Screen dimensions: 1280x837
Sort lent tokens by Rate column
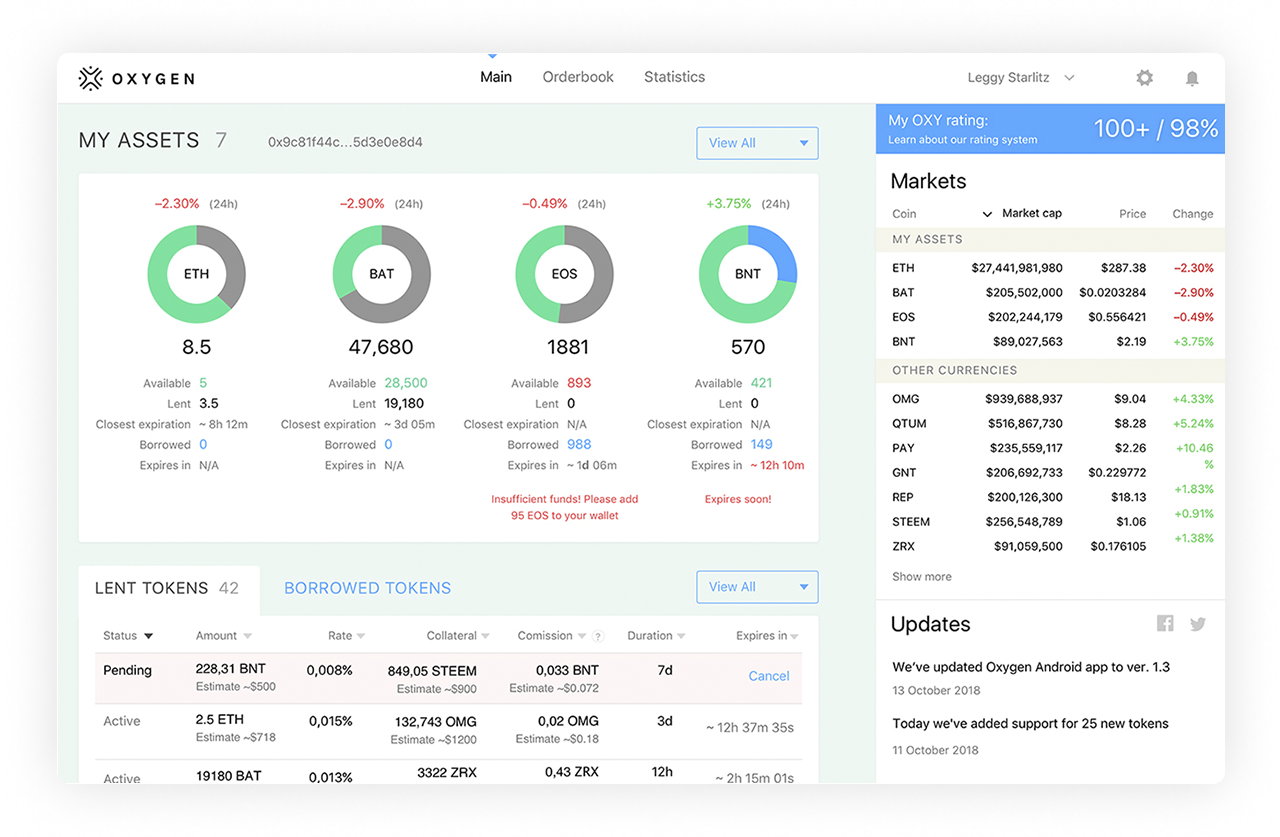(346, 636)
